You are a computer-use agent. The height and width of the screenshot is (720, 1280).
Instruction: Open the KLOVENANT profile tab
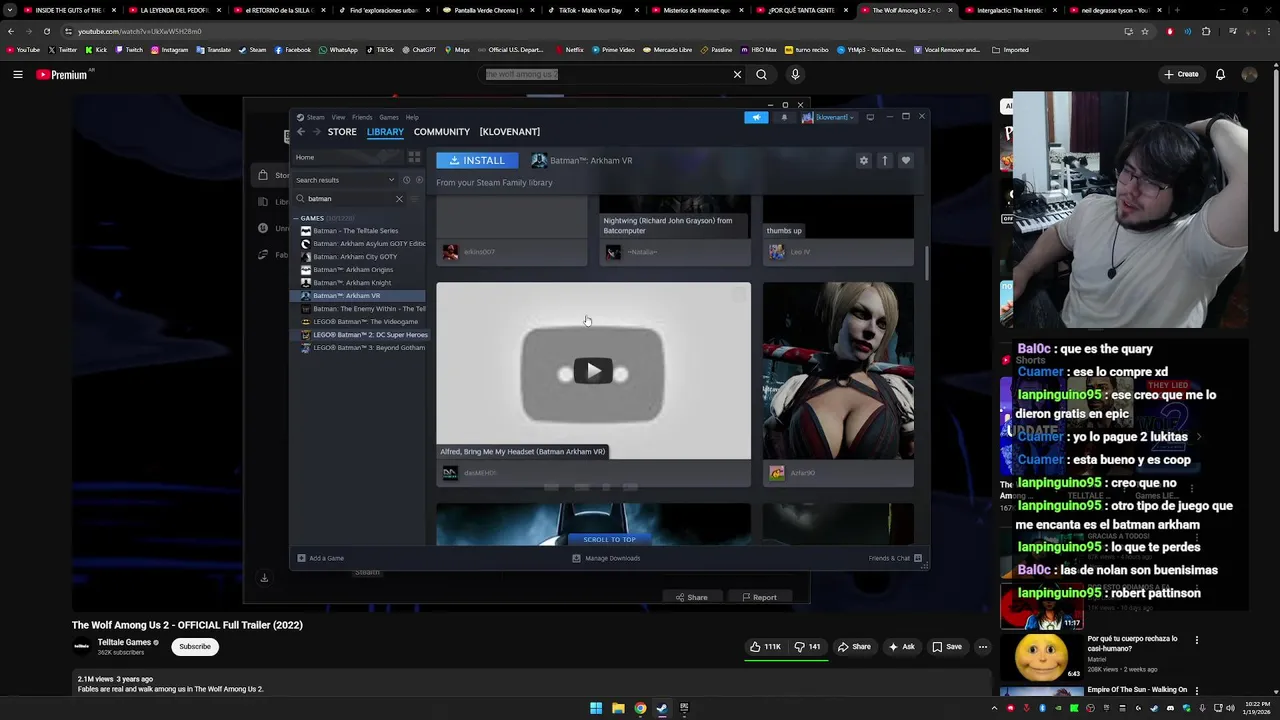tap(510, 132)
